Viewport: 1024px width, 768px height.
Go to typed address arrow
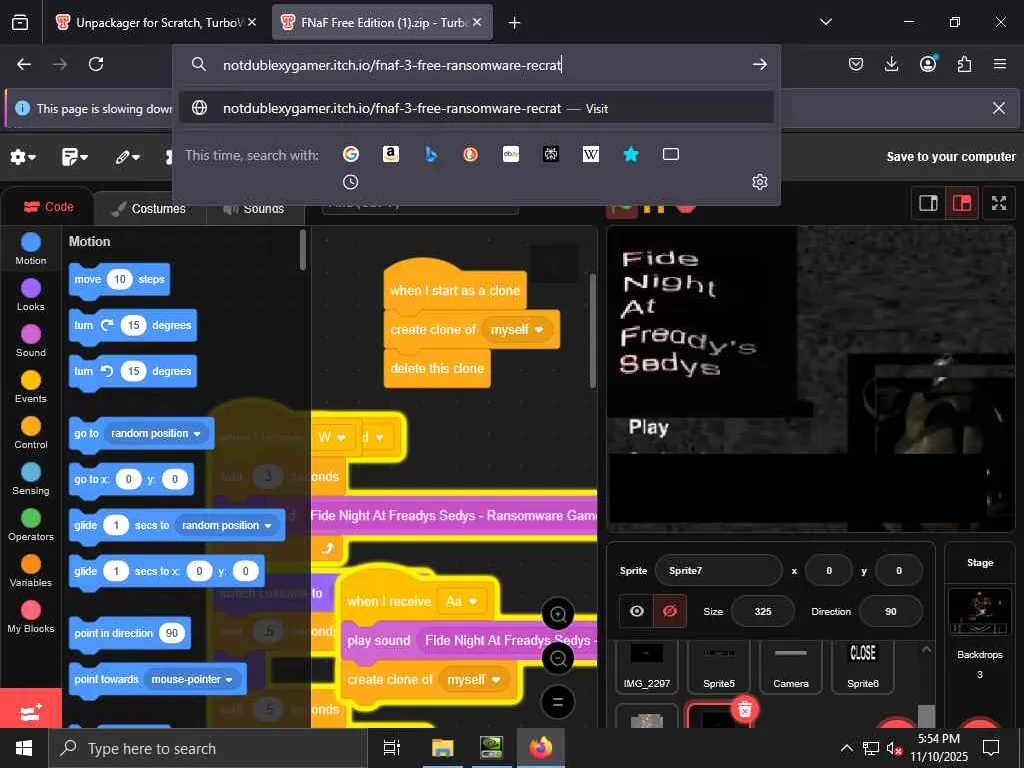760,64
